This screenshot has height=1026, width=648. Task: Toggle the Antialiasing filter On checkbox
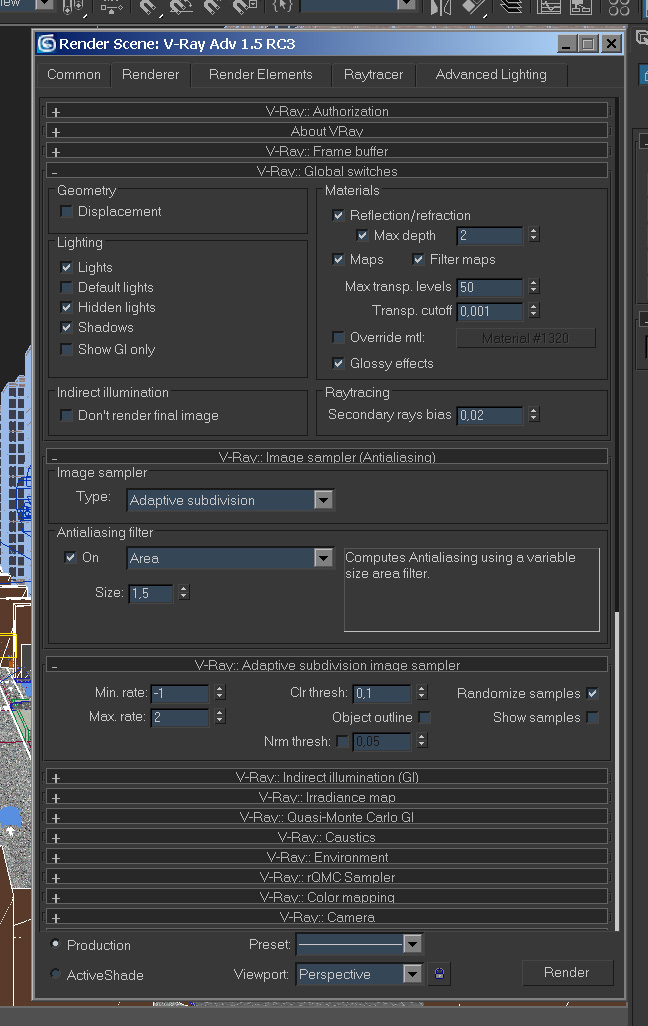(x=70, y=557)
